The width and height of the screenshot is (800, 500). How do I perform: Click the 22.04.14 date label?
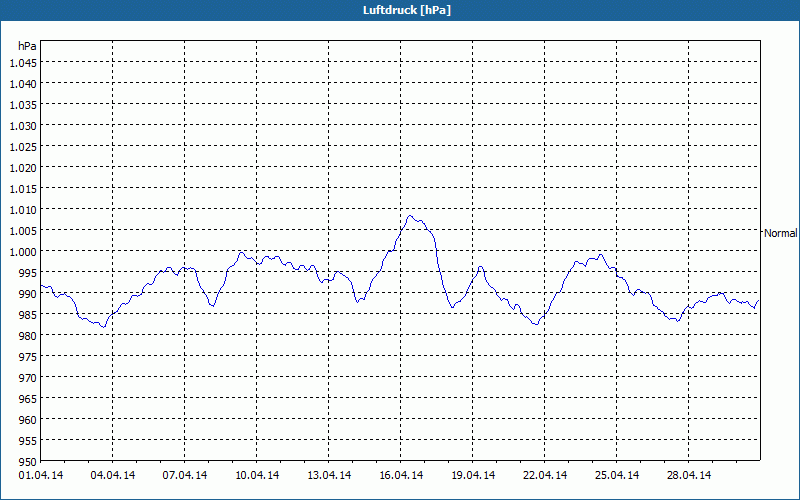(545, 475)
